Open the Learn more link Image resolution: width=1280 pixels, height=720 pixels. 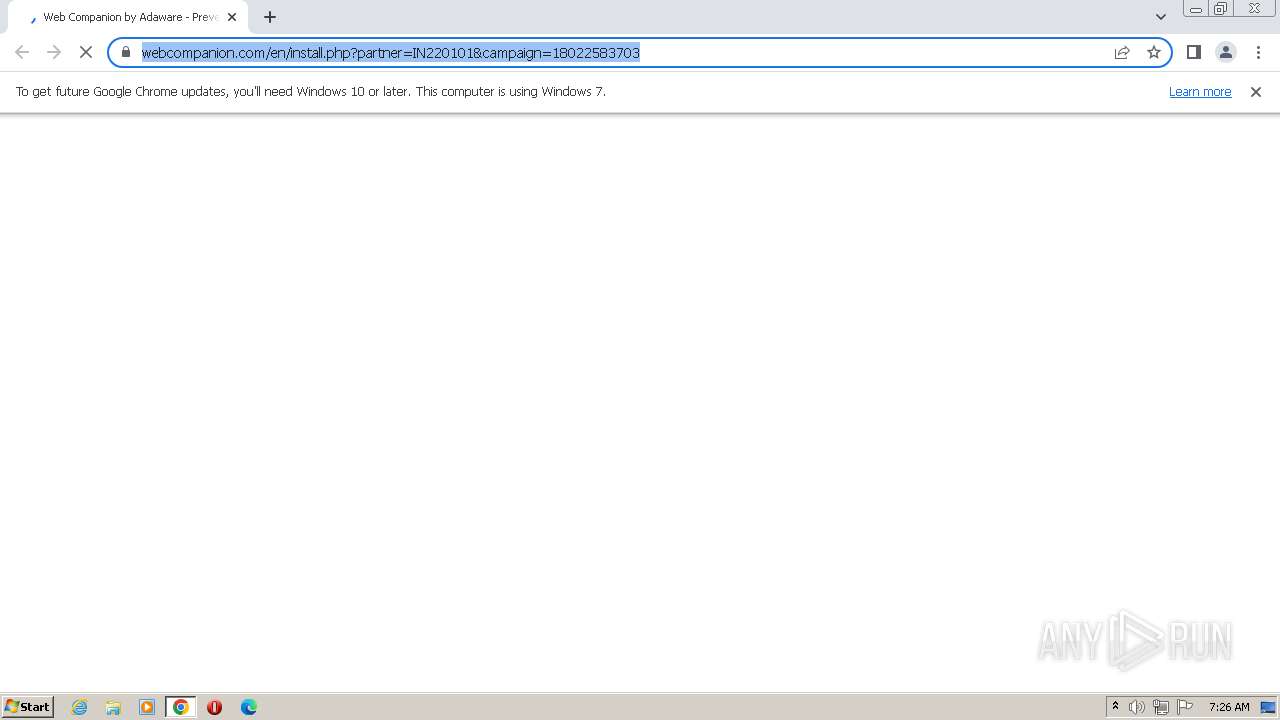coord(1200,91)
